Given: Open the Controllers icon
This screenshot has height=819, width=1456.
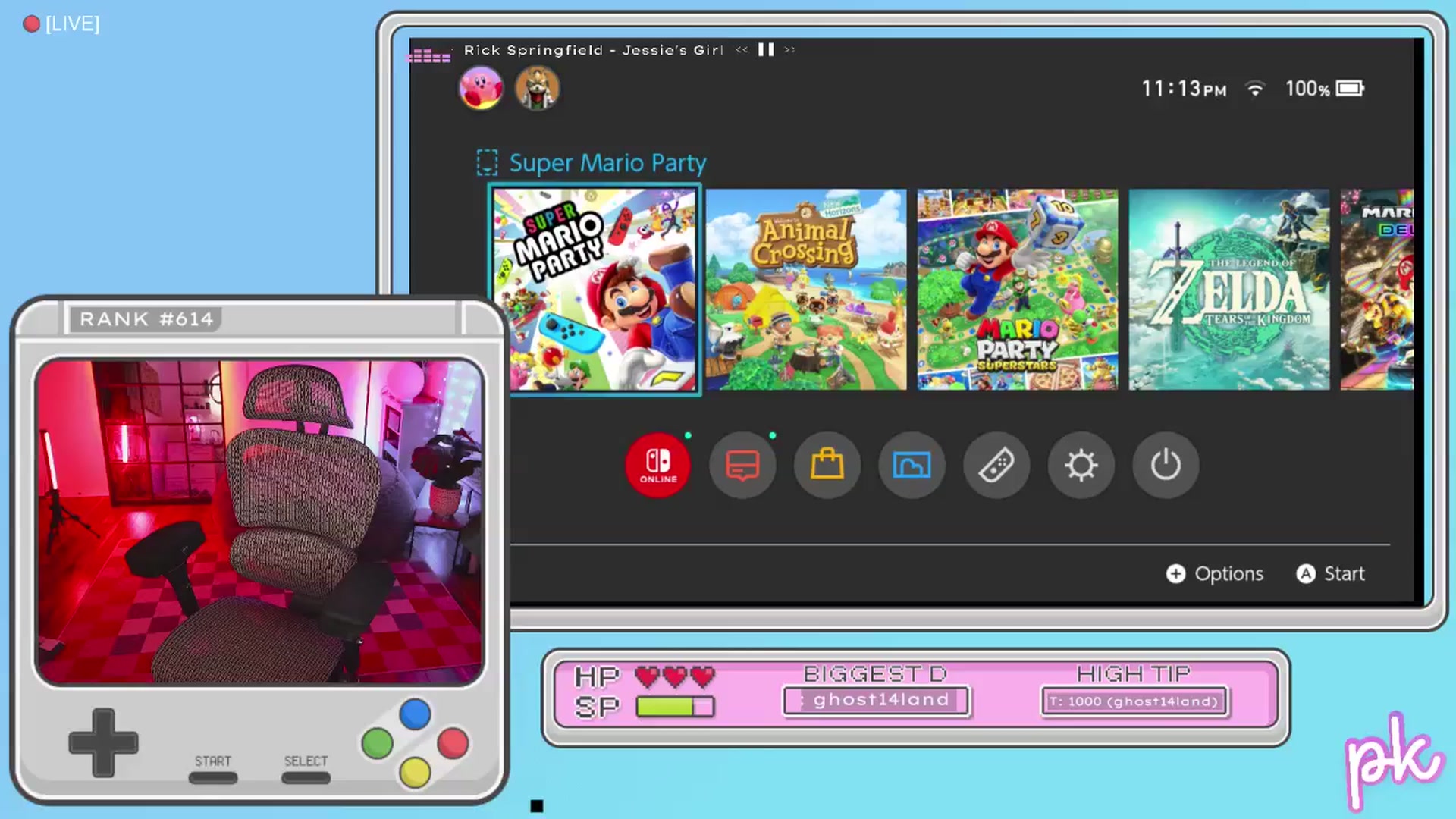Looking at the screenshot, I should click(996, 465).
